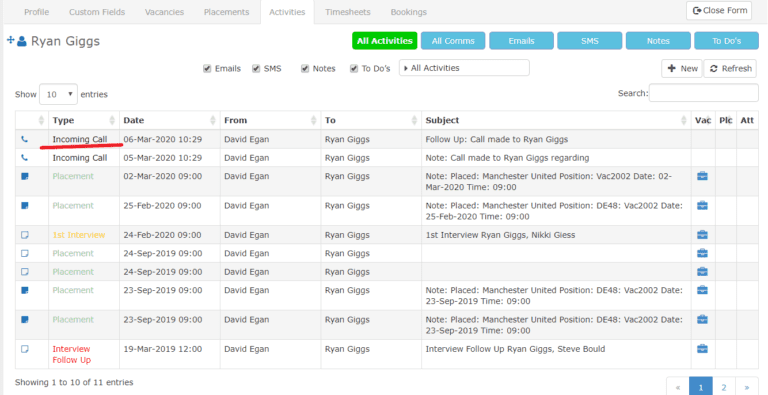Filter by the Emails button
This screenshot has height=395, width=768.
pos(521,41)
